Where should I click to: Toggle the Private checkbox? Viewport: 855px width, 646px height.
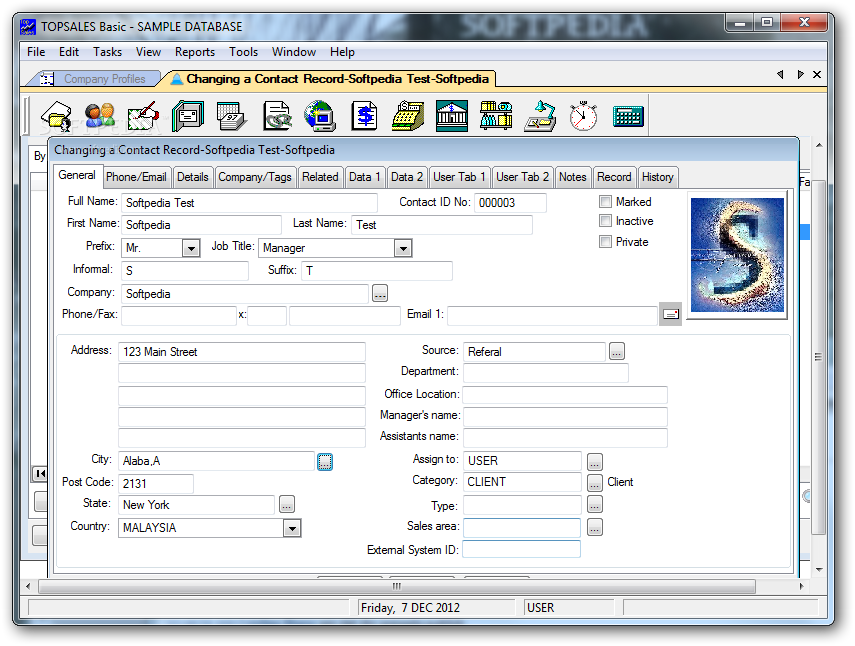[x=605, y=242]
